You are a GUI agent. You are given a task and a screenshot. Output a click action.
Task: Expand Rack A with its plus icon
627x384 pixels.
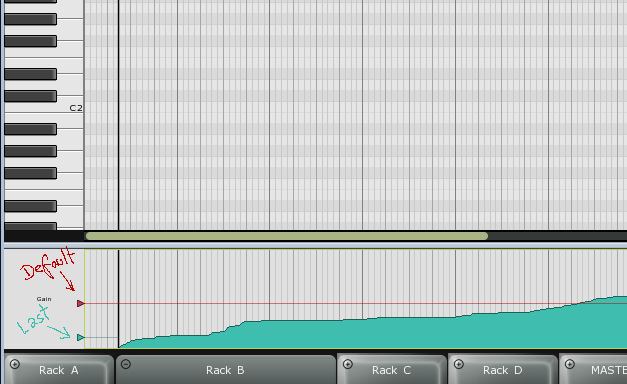coord(15,364)
